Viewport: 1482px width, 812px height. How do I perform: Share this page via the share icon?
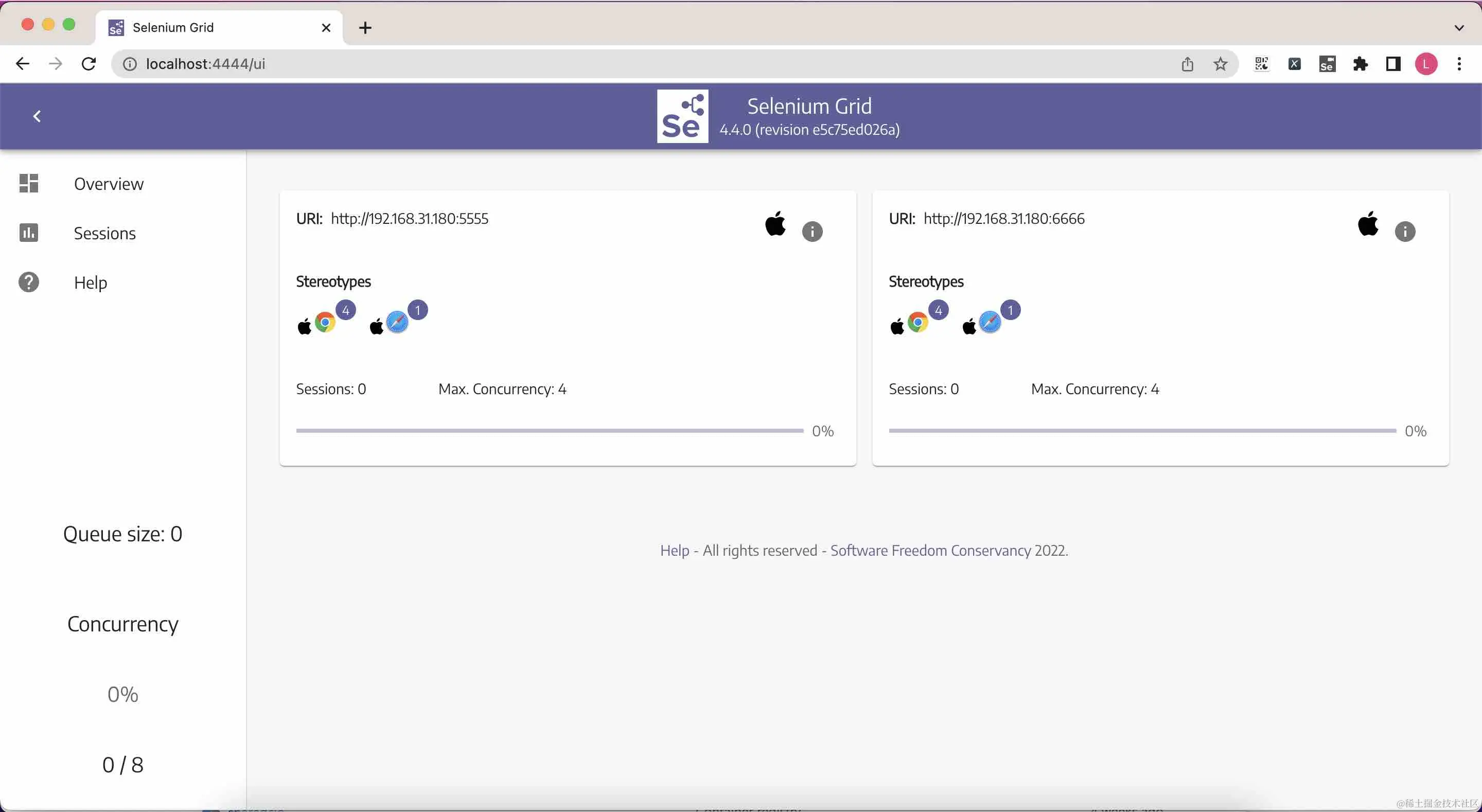pyautogui.click(x=1188, y=64)
